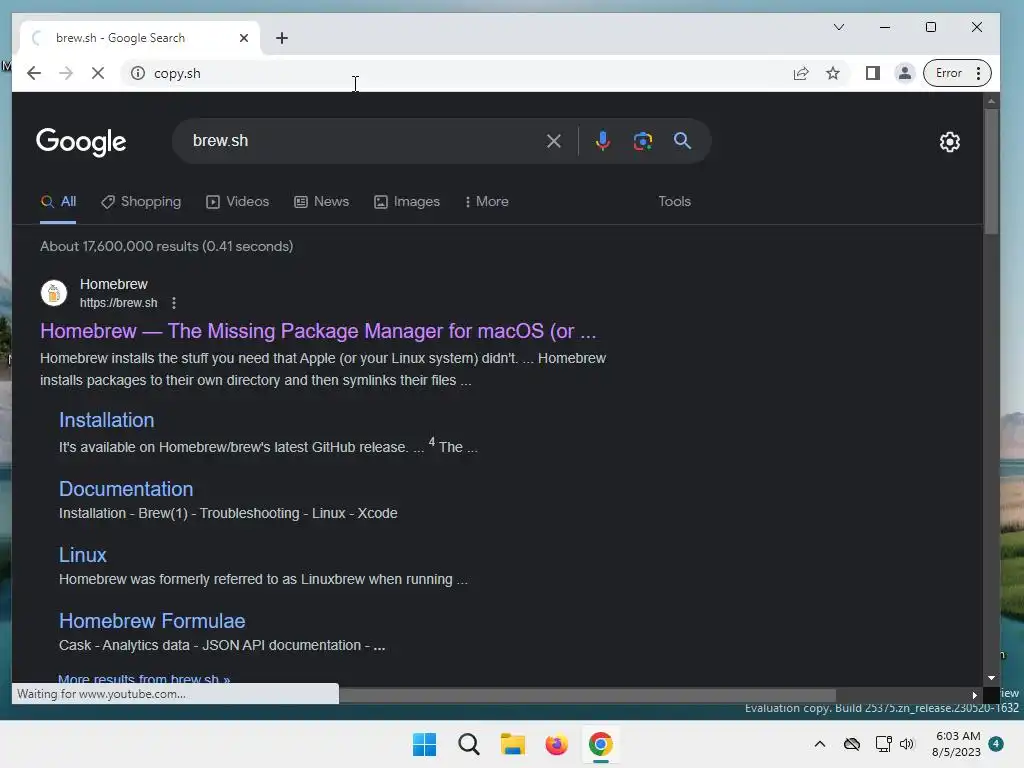Open the three-dot menu next to brew.sh URL
The image size is (1024, 768).
click(174, 303)
